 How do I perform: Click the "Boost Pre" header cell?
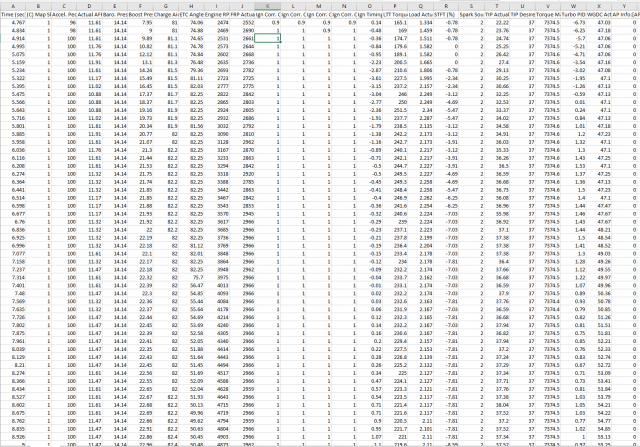pos(140,14)
